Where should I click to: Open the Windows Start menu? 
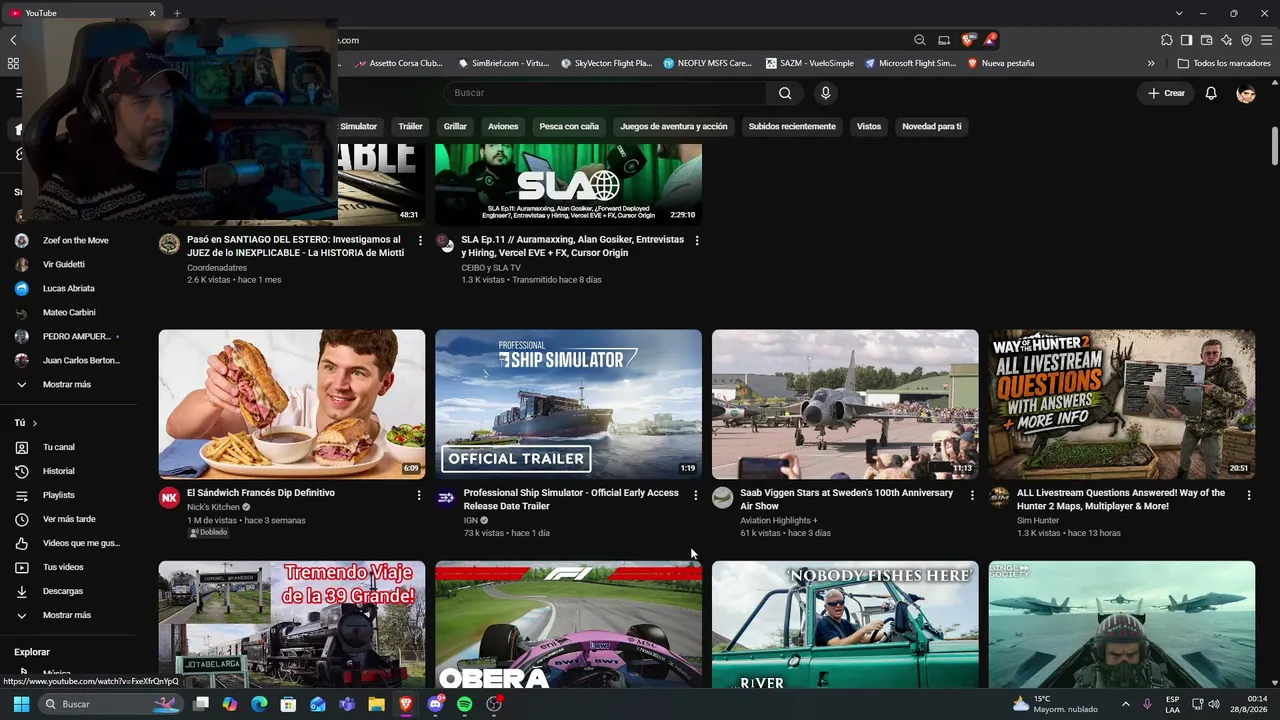pyautogui.click(x=21, y=704)
